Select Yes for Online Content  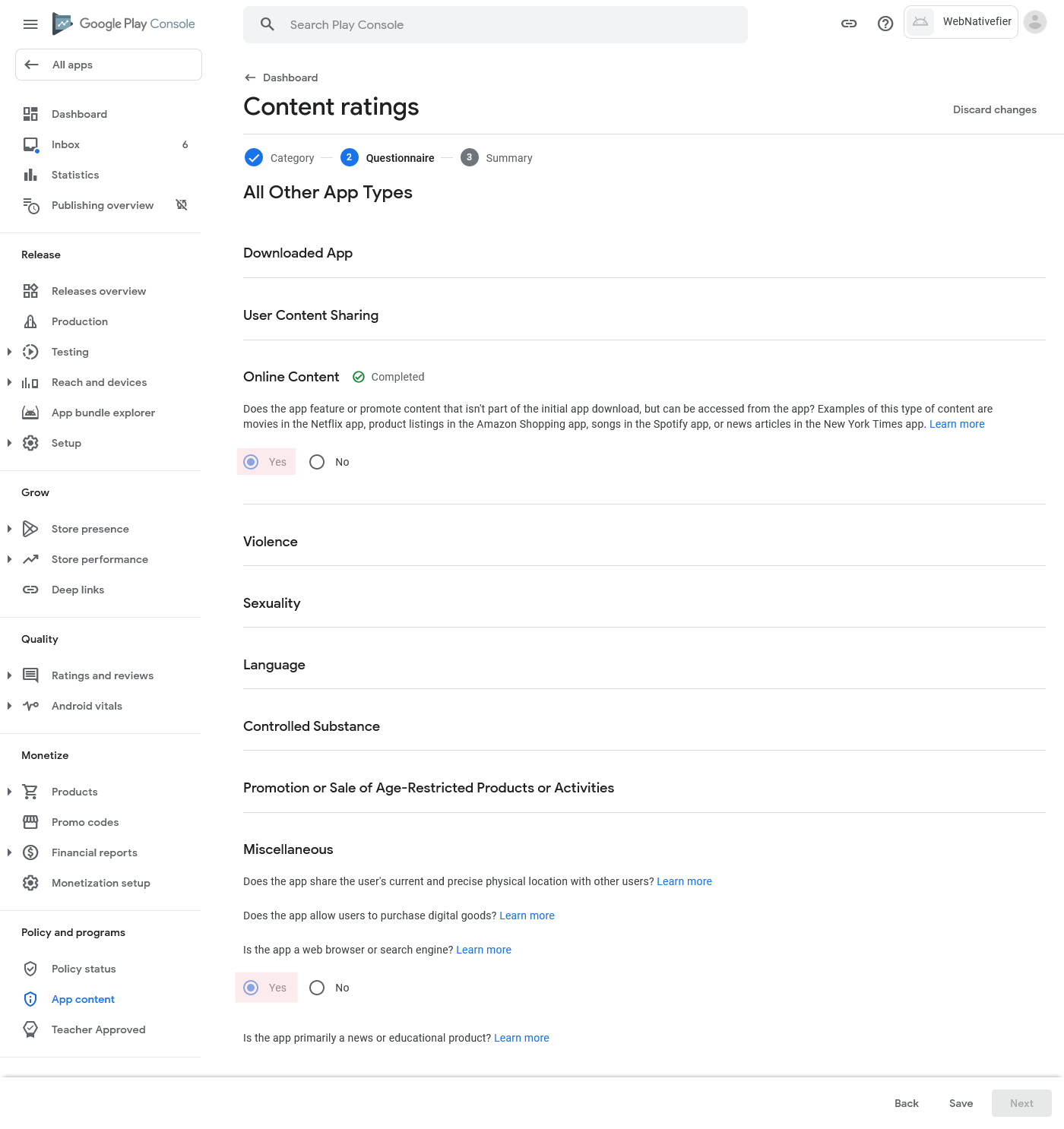tap(251, 462)
